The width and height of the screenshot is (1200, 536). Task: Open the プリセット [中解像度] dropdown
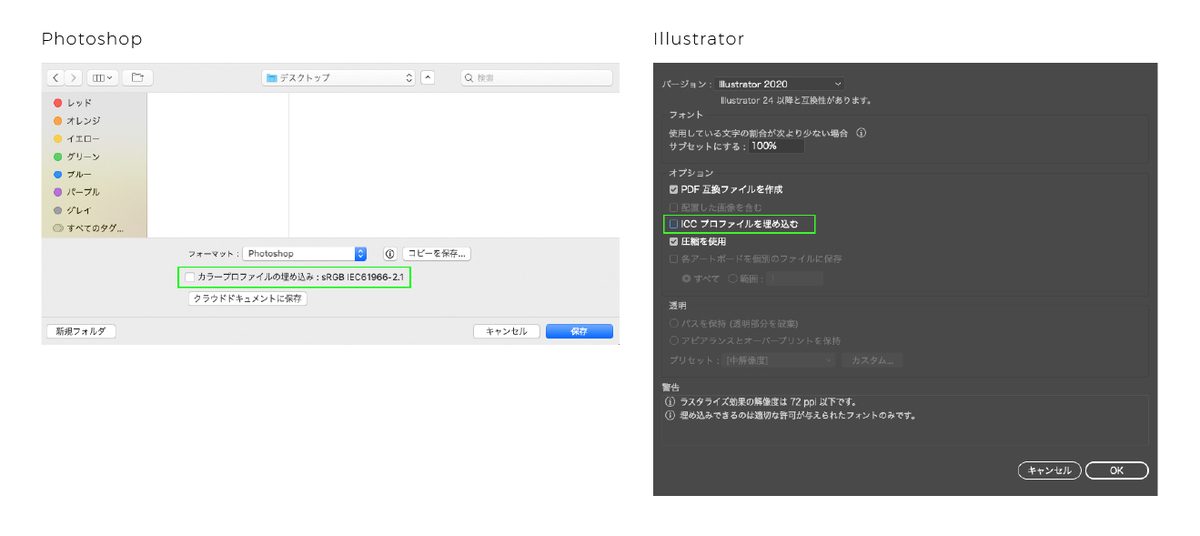coord(778,359)
